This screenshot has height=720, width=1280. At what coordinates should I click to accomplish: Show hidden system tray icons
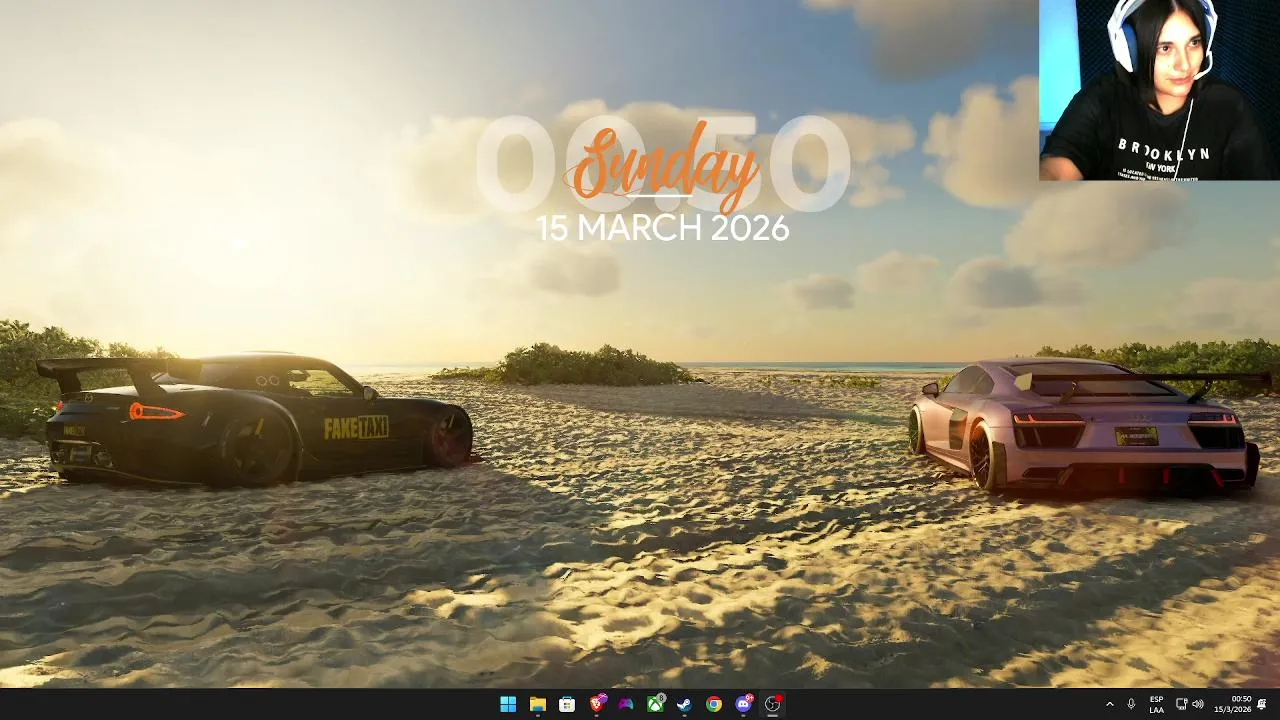(1109, 704)
